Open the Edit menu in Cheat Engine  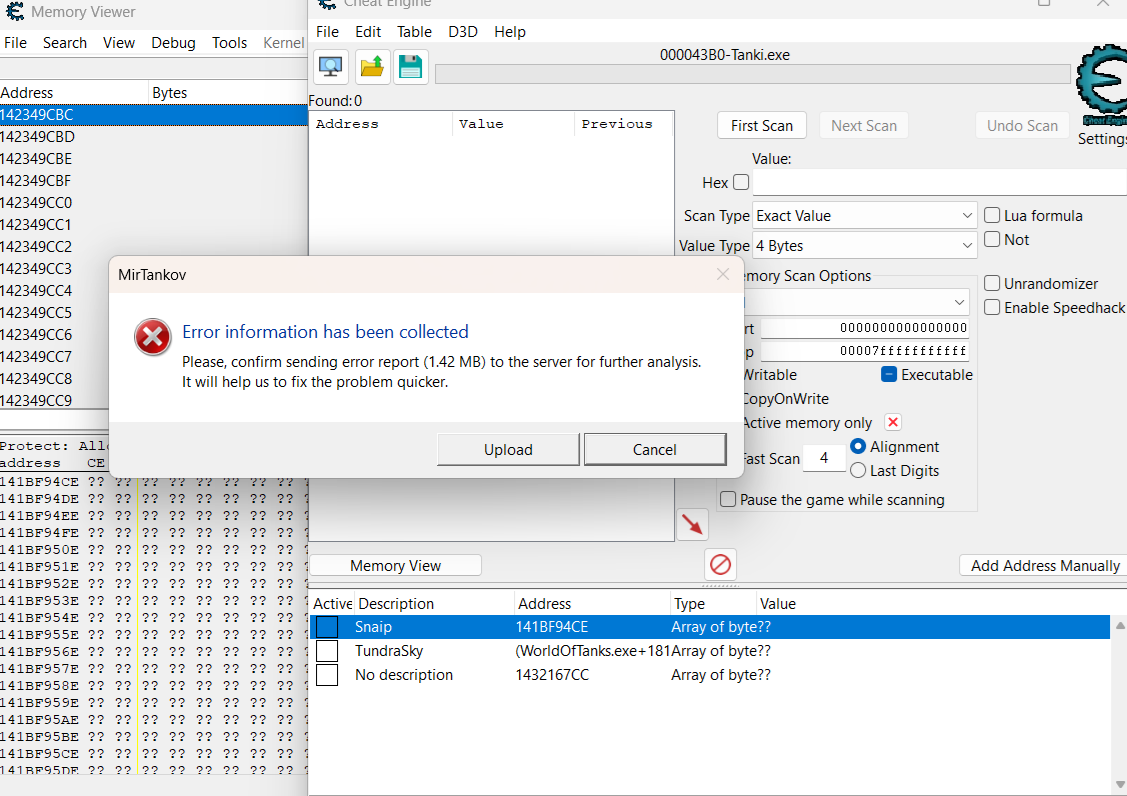click(x=368, y=32)
